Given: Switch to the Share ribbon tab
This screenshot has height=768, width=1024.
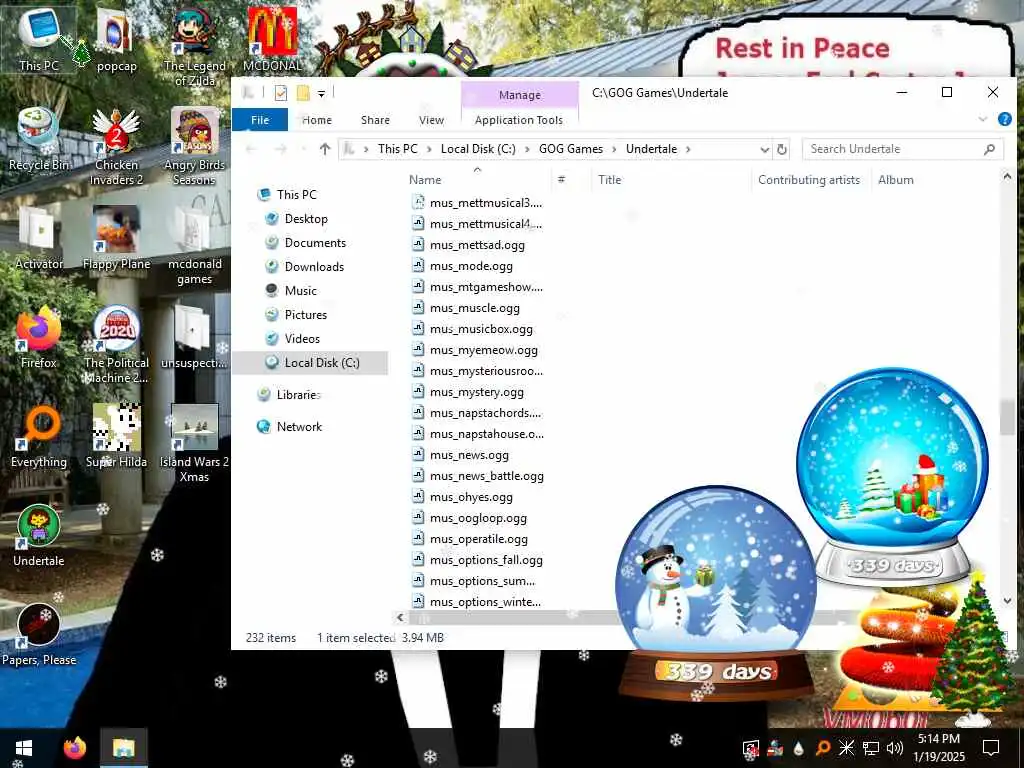Looking at the screenshot, I should click(x=376, y=120).
